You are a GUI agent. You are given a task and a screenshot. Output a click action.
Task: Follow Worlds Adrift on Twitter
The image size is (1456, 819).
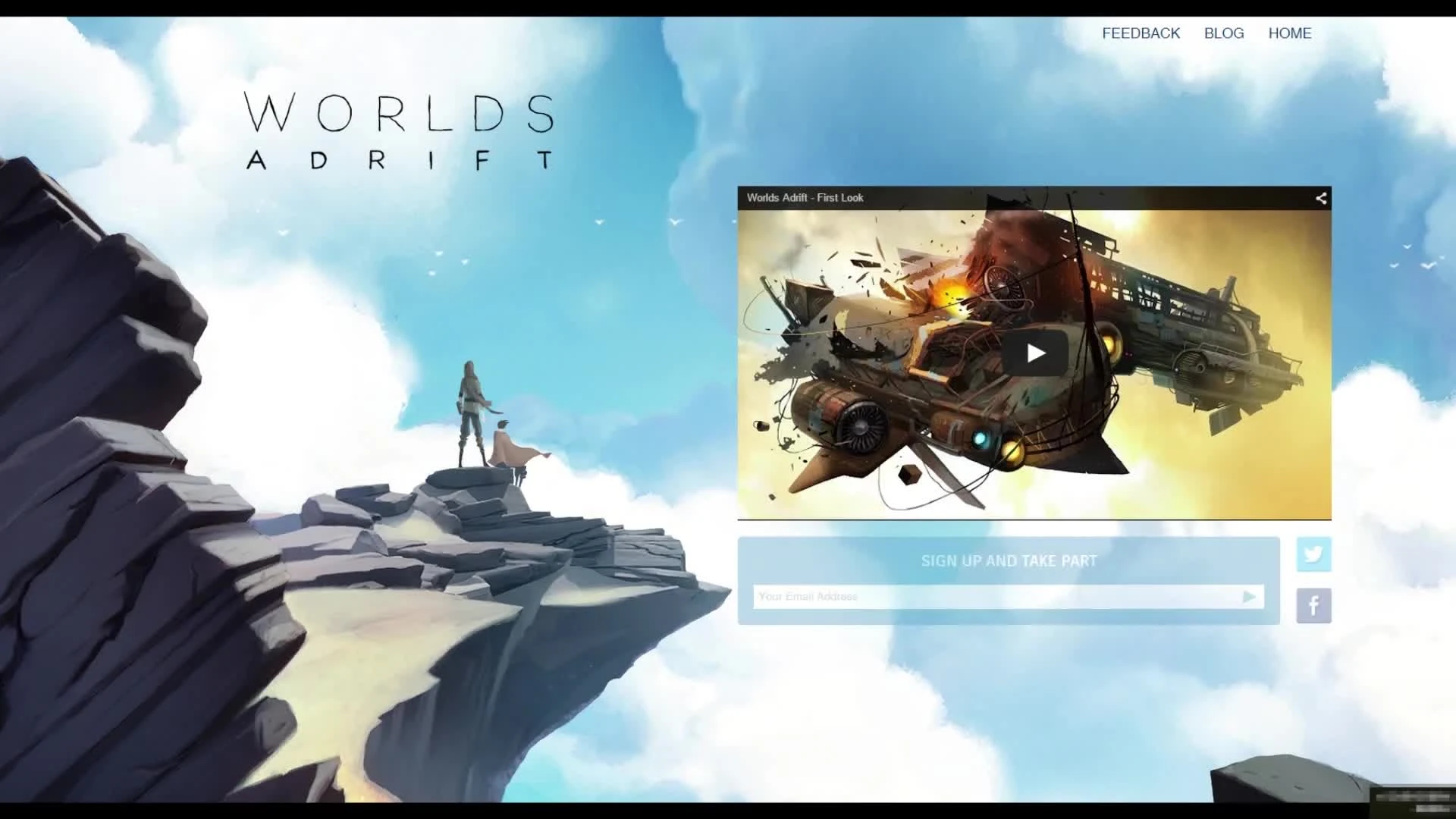coord(1314,554)
